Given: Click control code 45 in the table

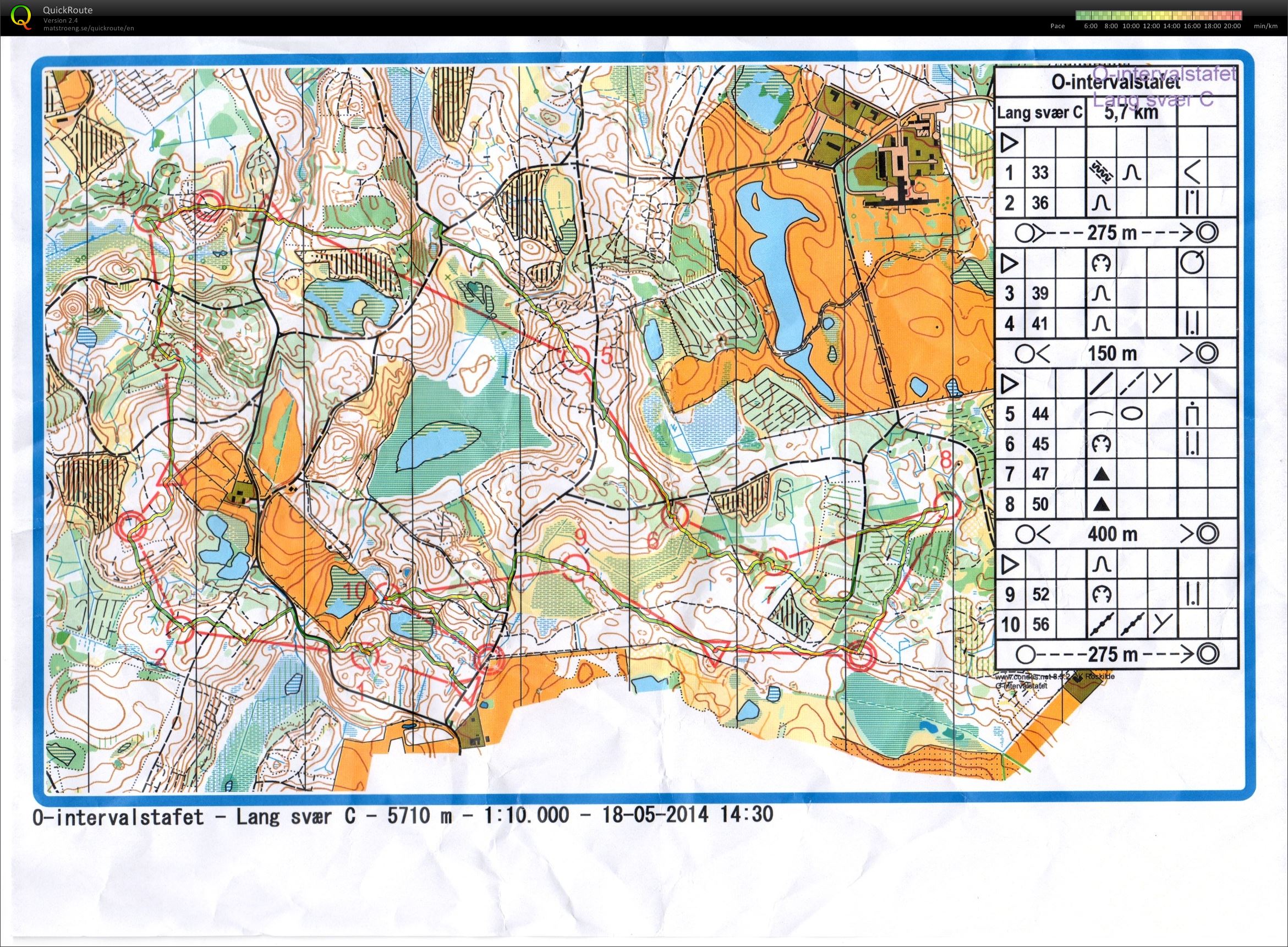Looking at the screenshot, I should tap(1040, 444).
